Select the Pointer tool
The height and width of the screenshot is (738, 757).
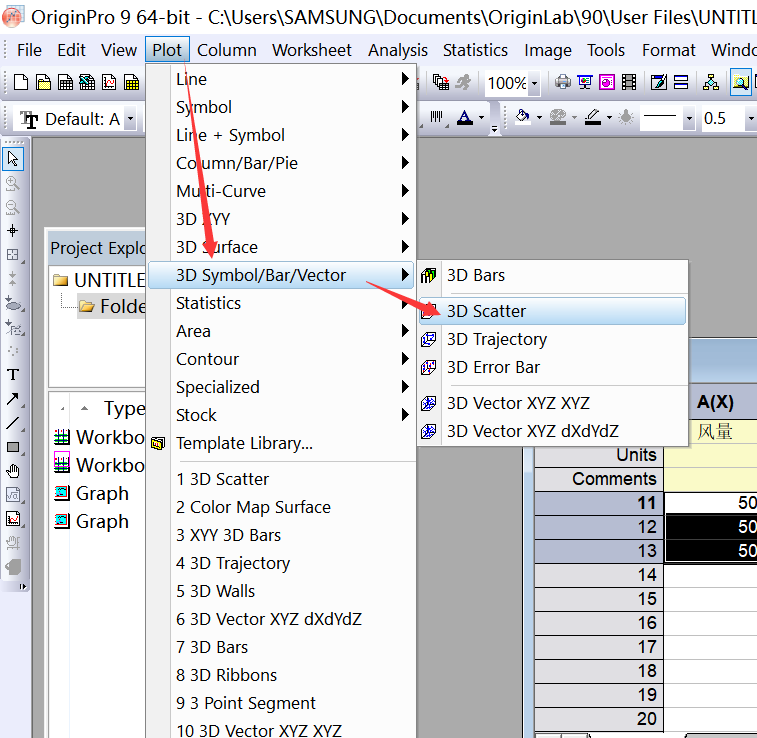coord(13,159)
